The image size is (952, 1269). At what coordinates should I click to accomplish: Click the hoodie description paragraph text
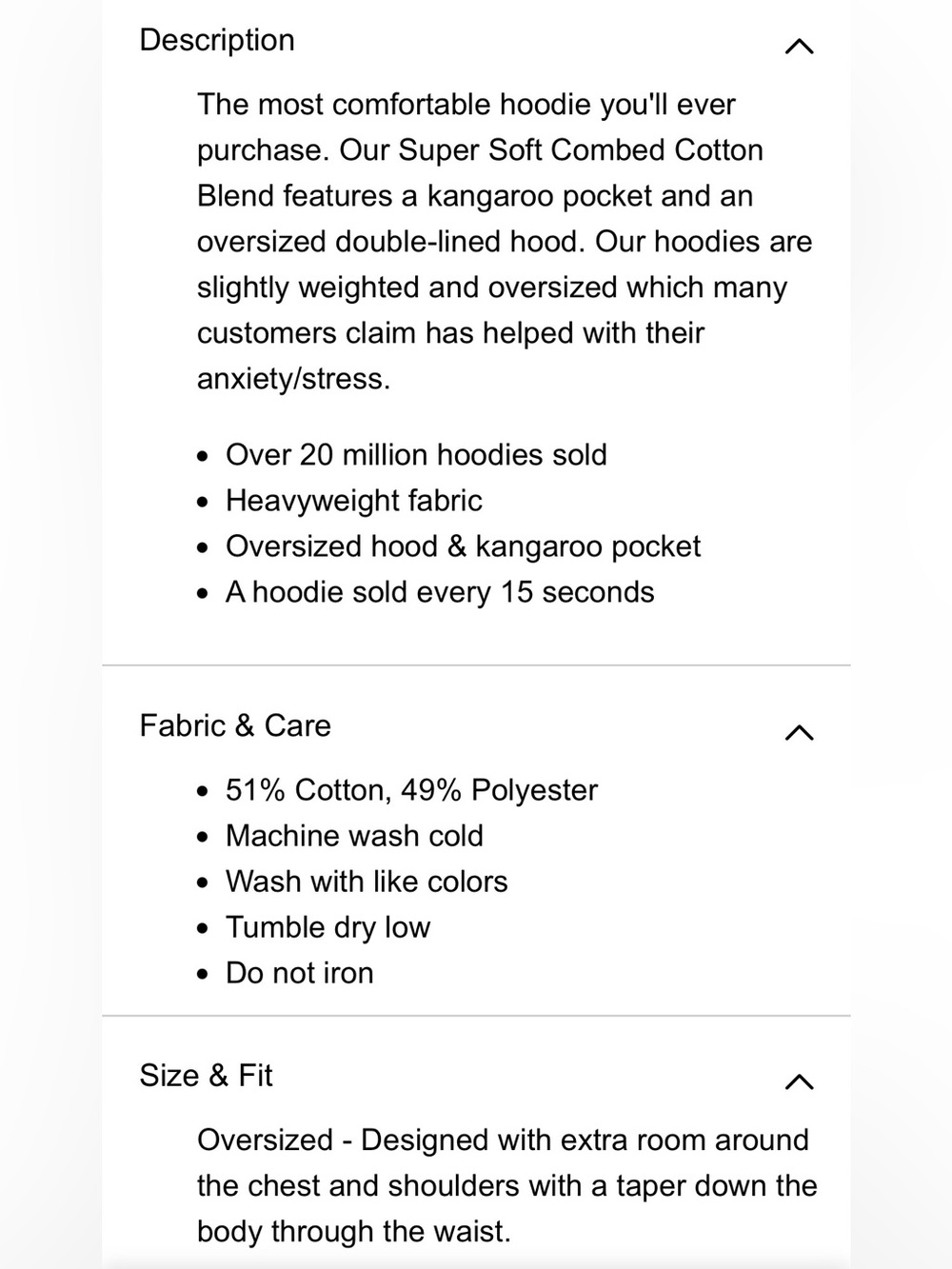[505, 242]
